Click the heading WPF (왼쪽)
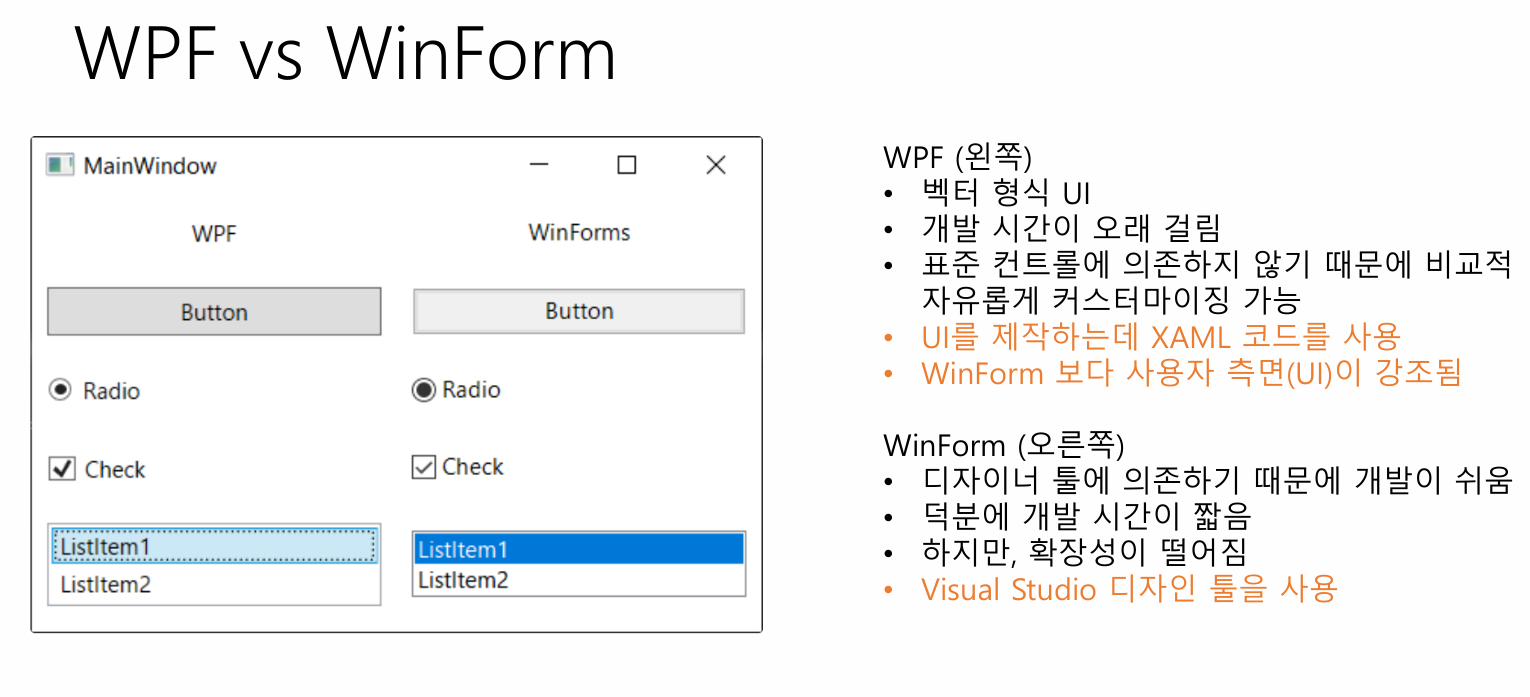Screen dimensions: 1530x697 [x=958, y=157]
